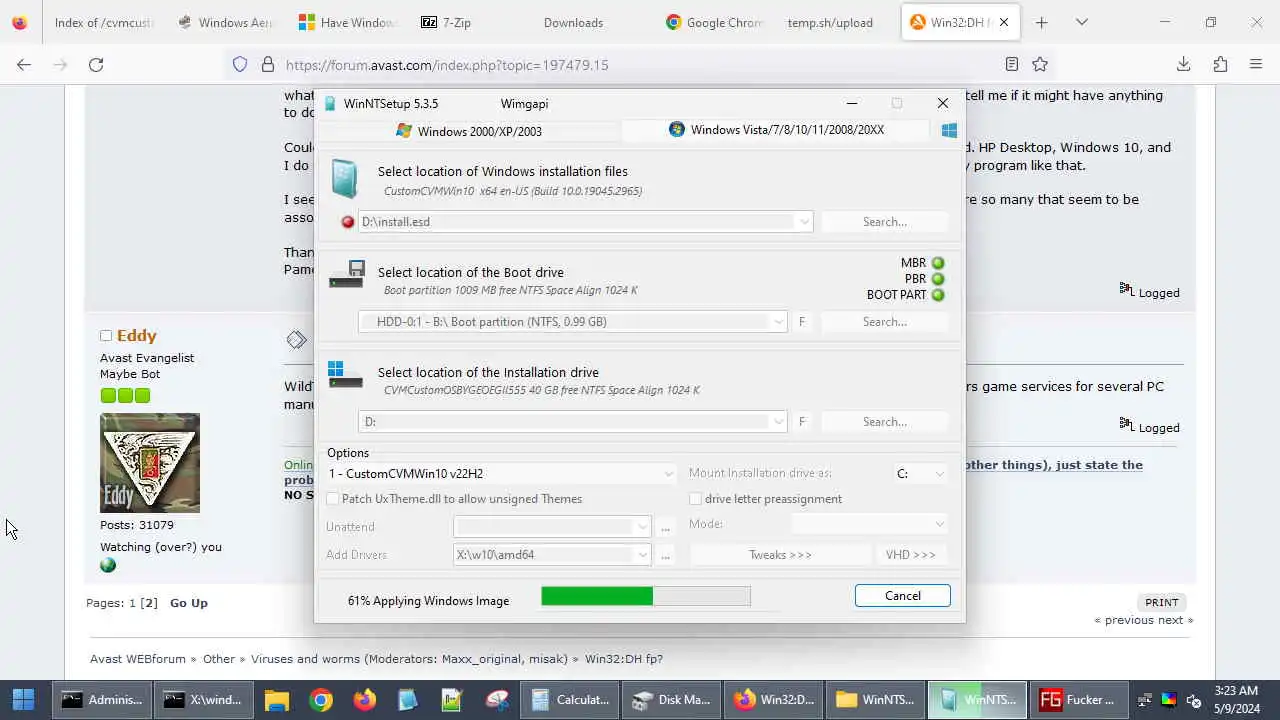Reload the forum page
1280x720 pixels.
(96, 64)
